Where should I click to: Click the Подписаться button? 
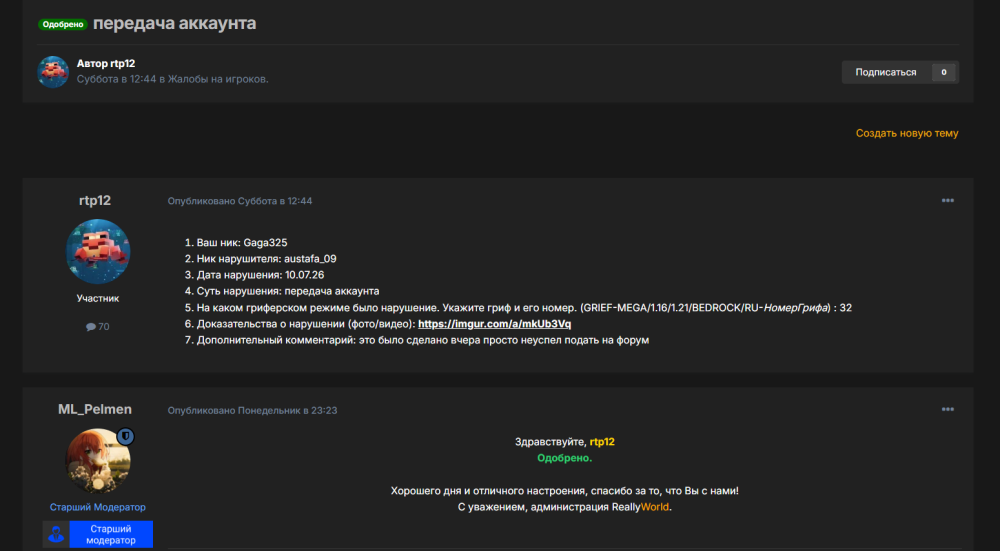pos(886,72)
